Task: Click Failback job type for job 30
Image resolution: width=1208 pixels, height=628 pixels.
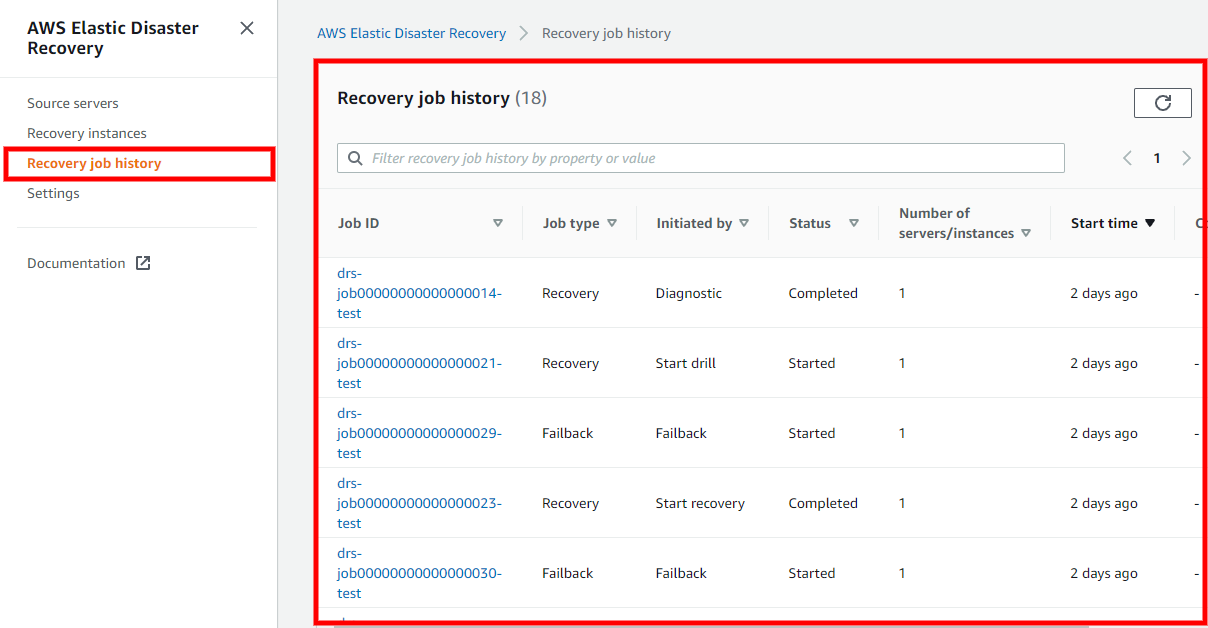Action: [568, 573]
